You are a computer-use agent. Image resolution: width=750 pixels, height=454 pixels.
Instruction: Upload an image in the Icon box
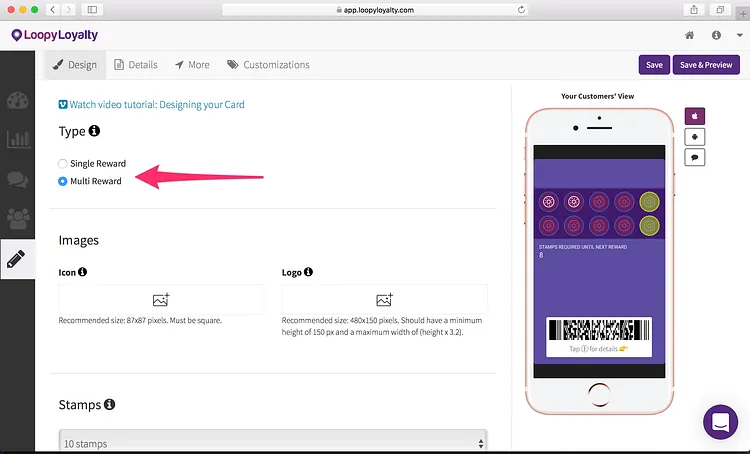(161, 299)
